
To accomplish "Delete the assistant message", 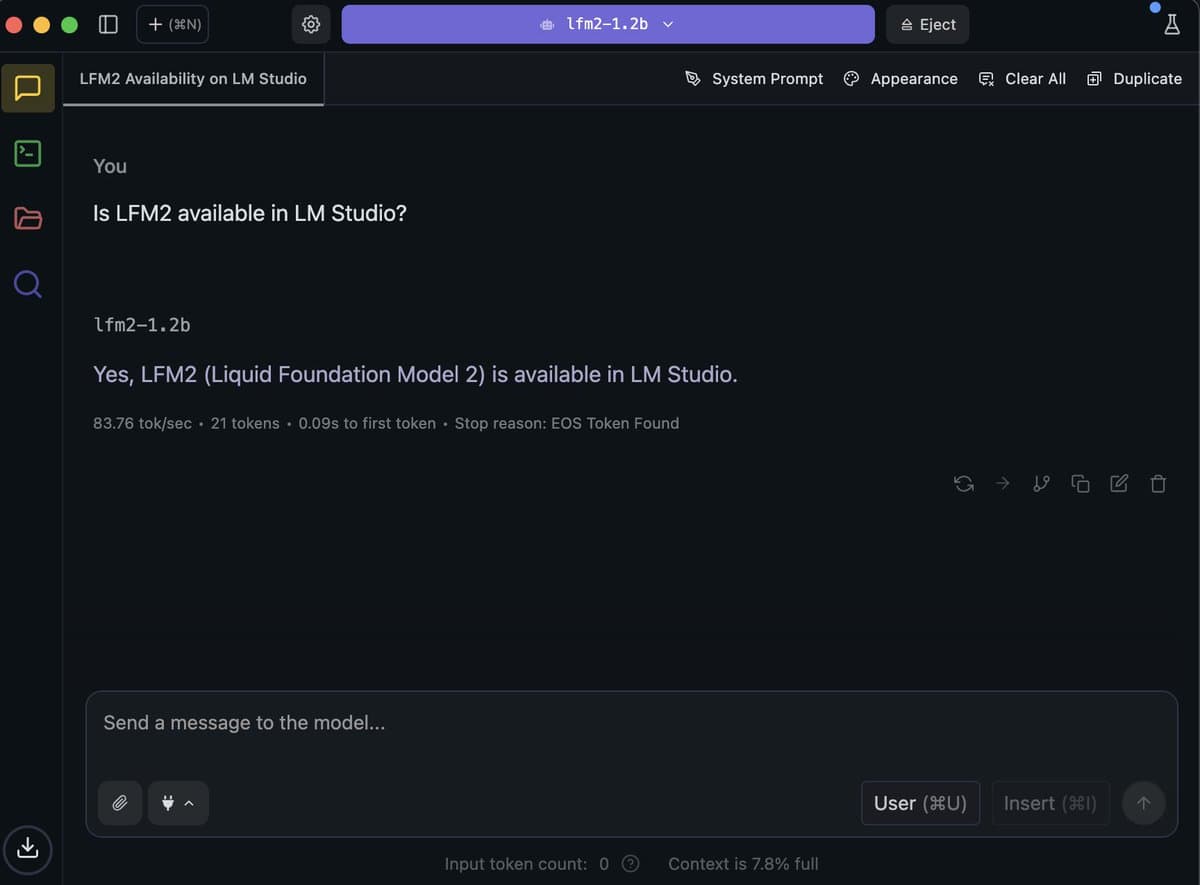I will 1158,484.
